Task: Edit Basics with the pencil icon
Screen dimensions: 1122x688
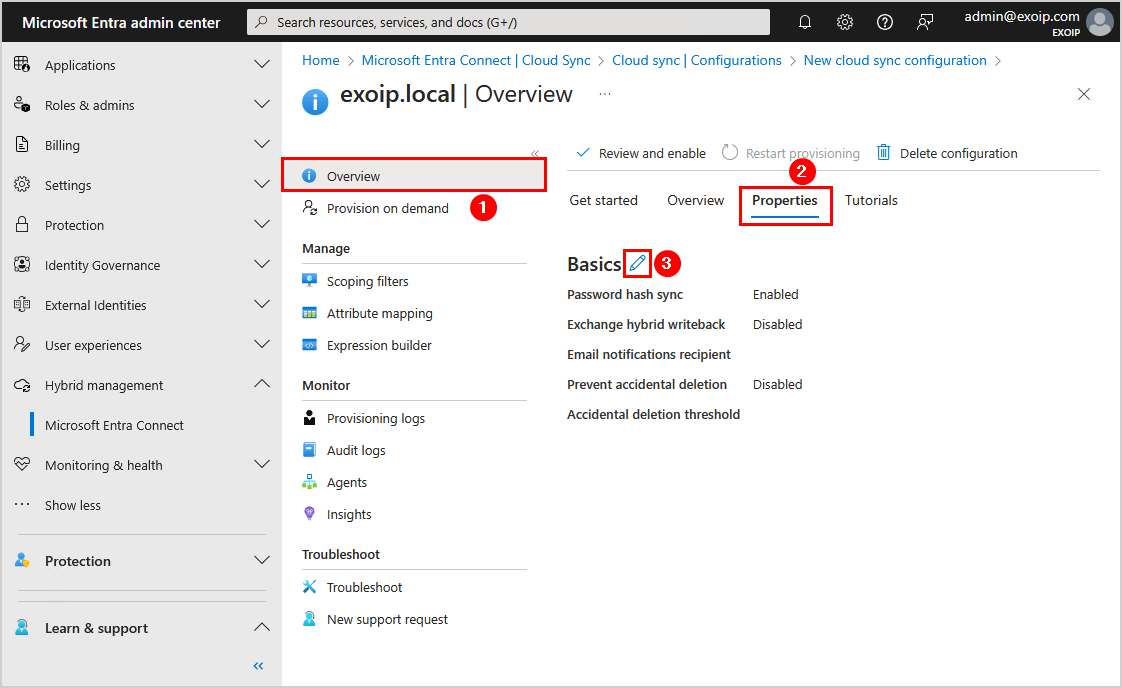Action: point(638,263)
